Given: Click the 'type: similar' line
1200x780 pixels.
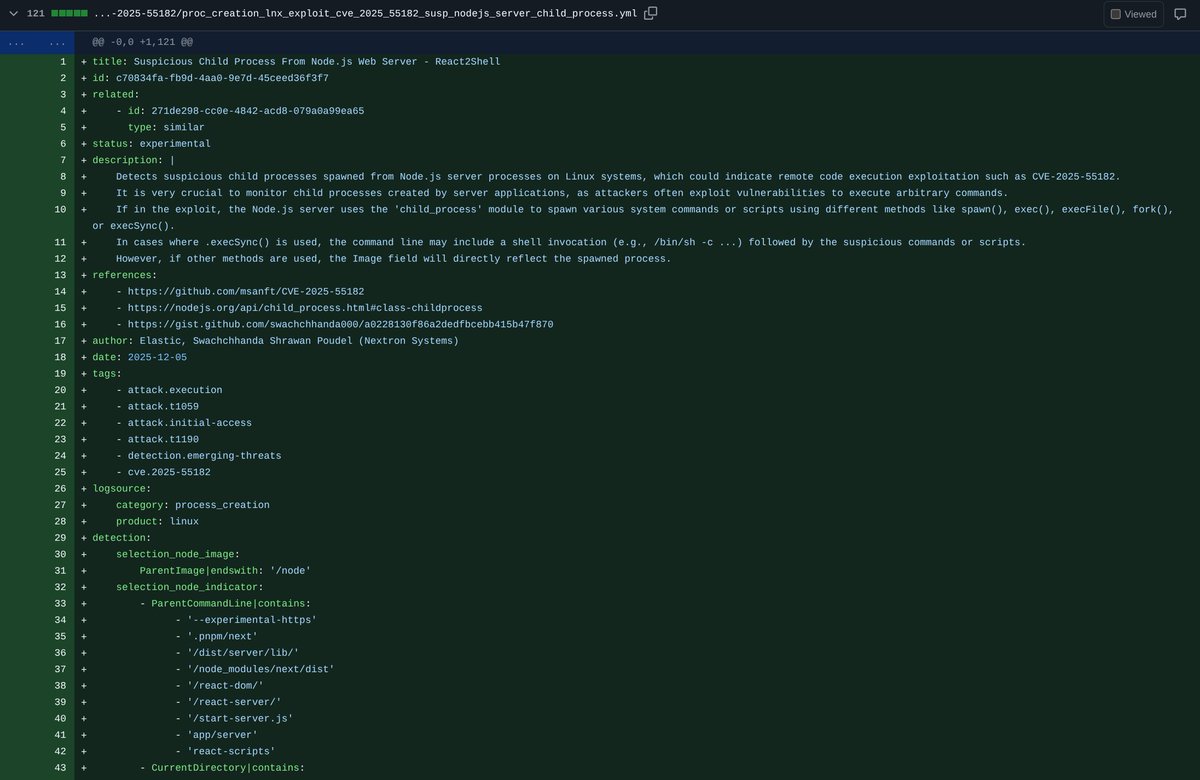Looking at the screenshot, I should (166, 127).
